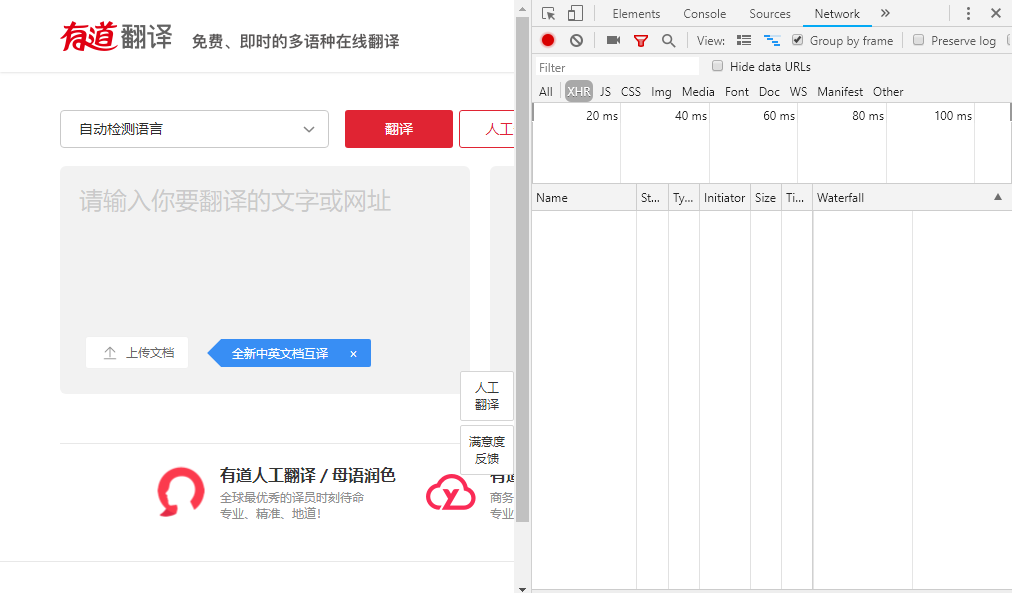Click the Youdao Translate logo
The height and width of the screenshot is (593, 1012).
116,36
